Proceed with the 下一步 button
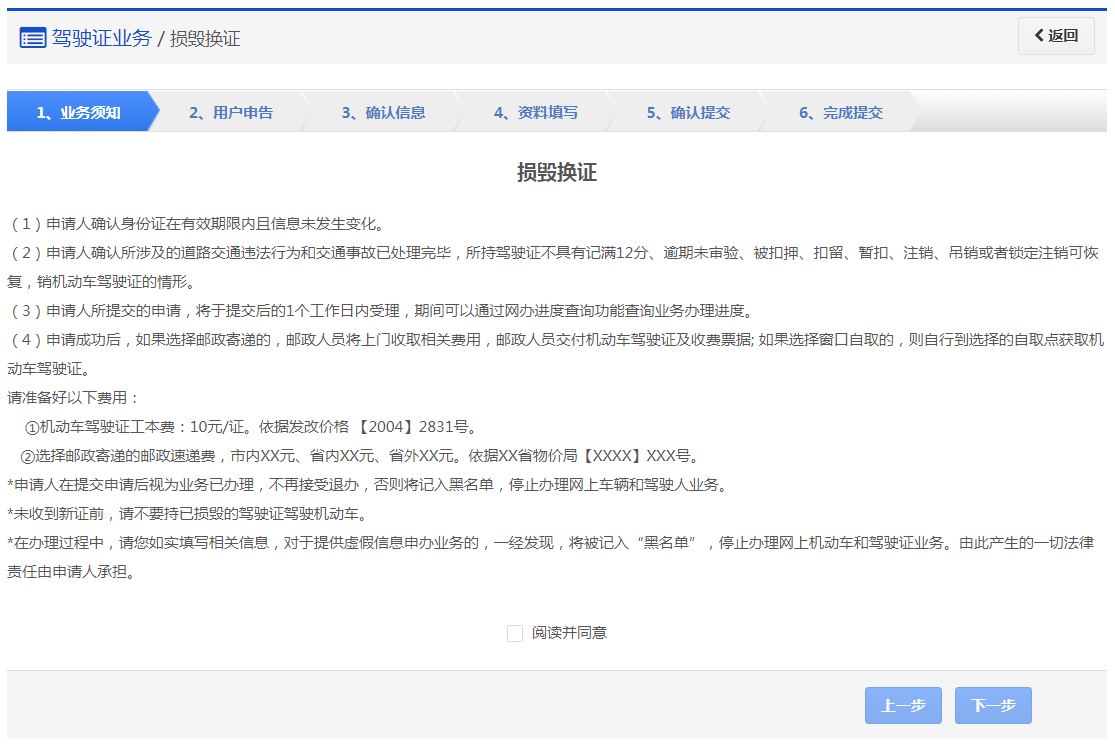 click(993, 706)
